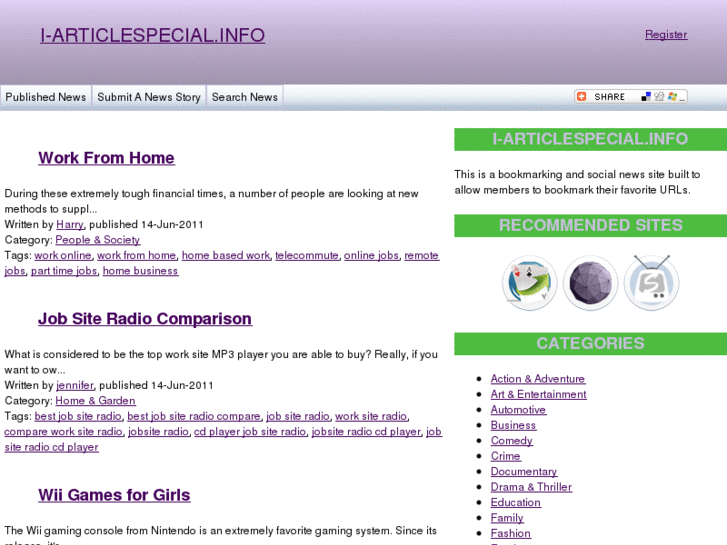Open the TV antenna recommended site icon
Viewport: 727px width, 545px height.
coord(651,283)
